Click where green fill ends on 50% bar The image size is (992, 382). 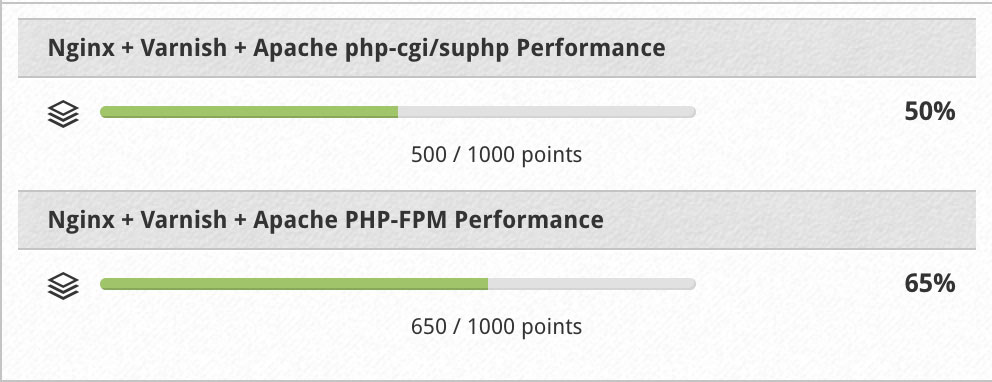tap(398, 113)
